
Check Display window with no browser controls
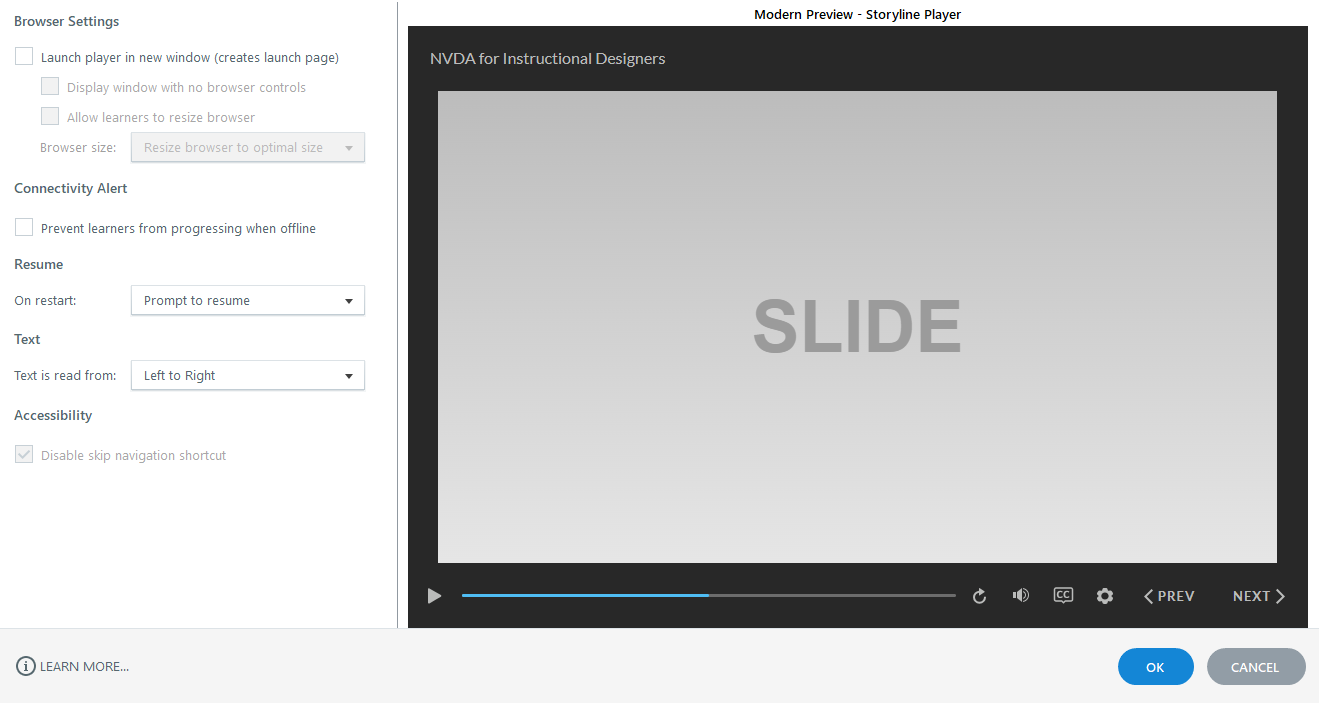[x=50, y=87]
